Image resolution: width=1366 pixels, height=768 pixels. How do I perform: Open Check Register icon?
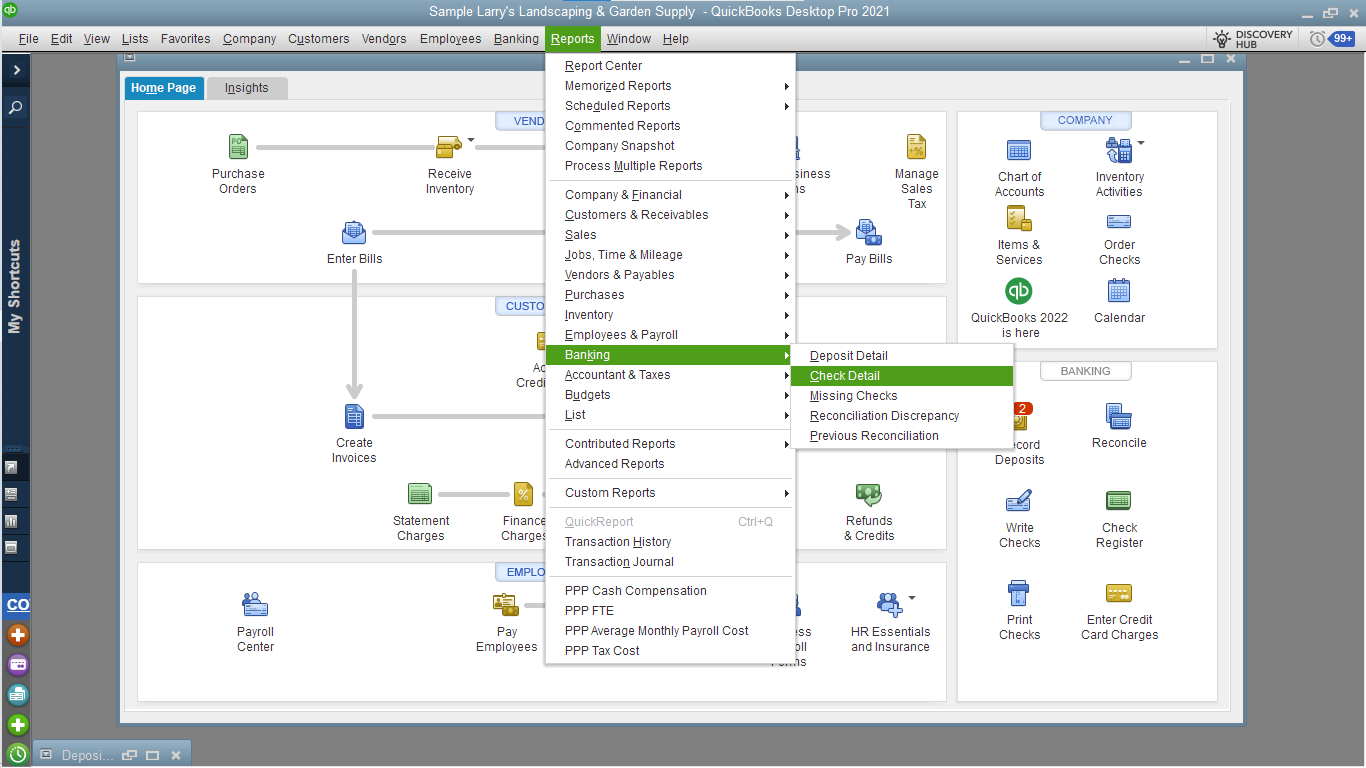coord(1119,501)
